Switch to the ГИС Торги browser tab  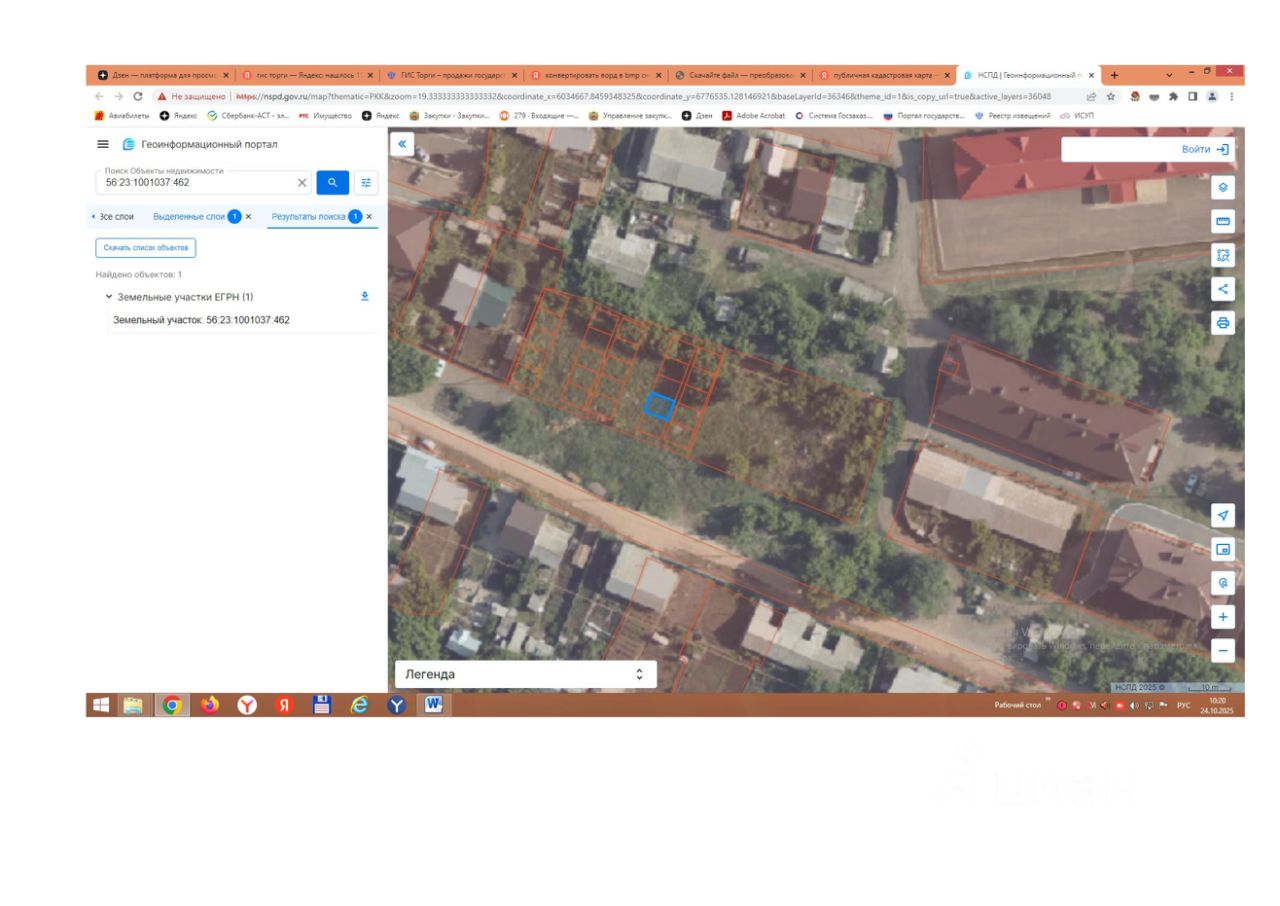[451, 75]
